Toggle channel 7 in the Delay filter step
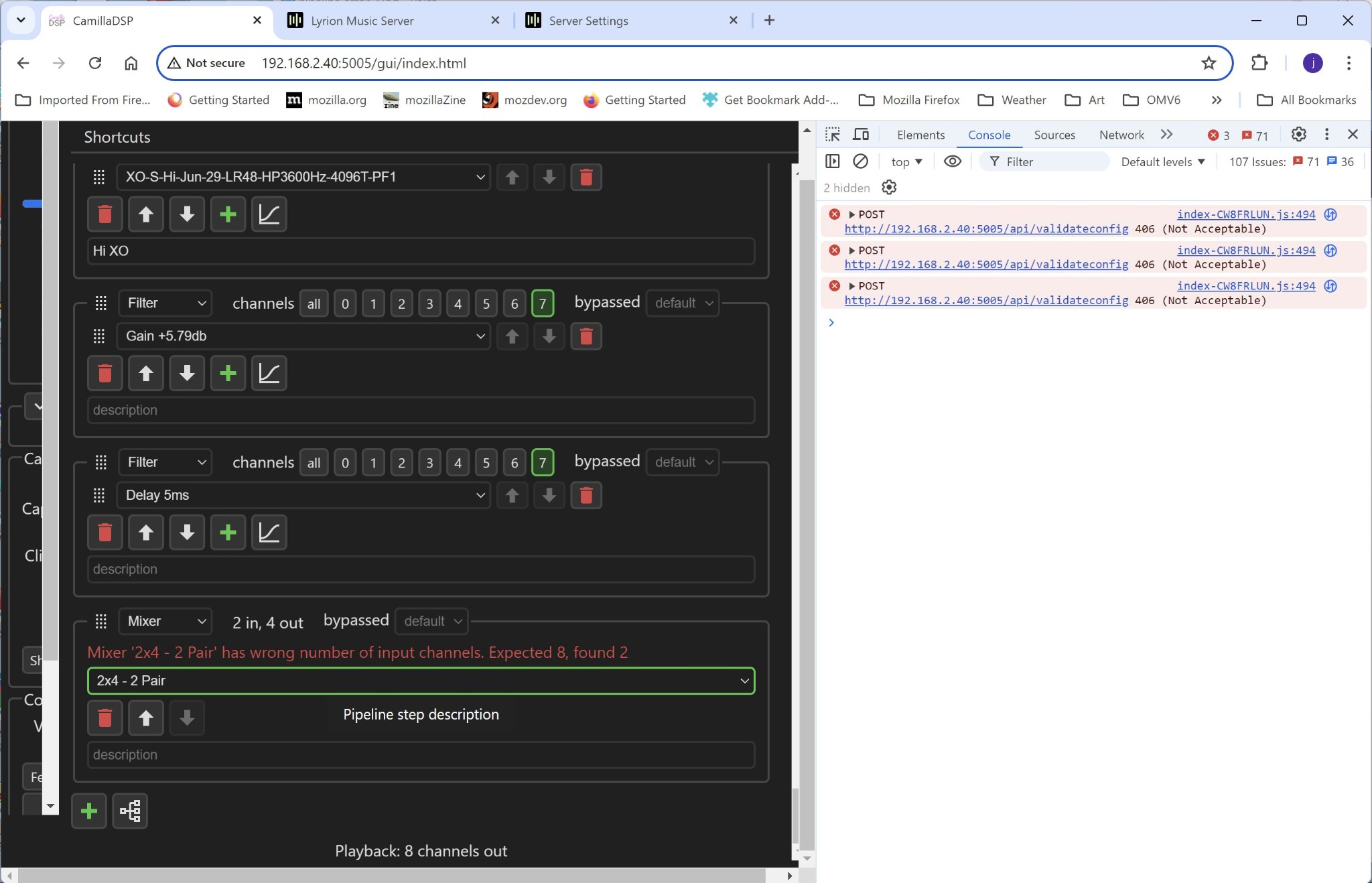 pos(543,462)
